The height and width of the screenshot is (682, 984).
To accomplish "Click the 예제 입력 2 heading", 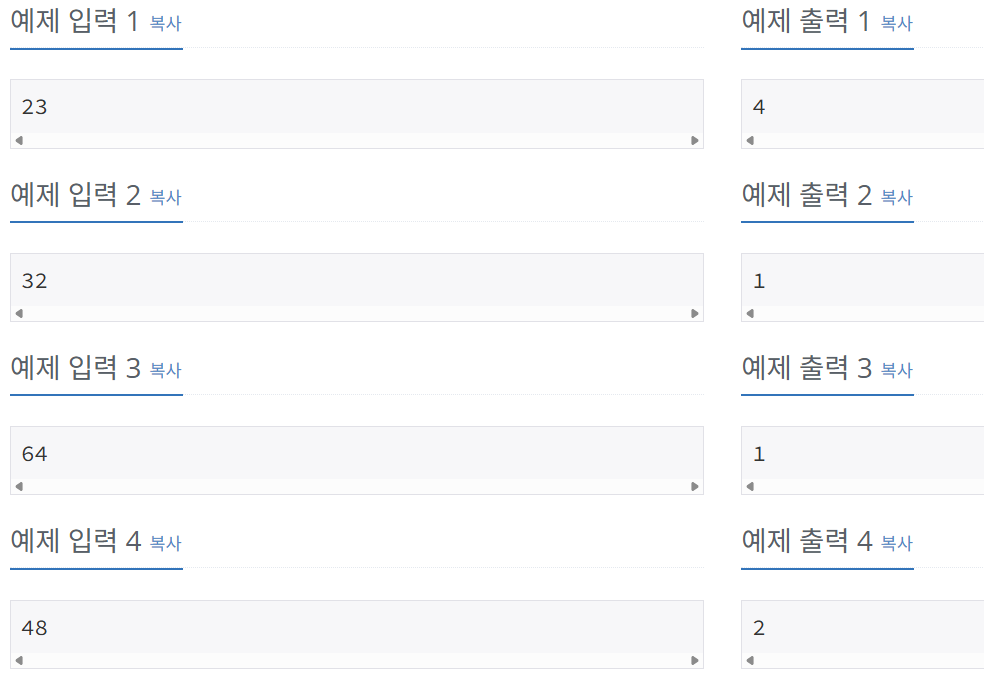I will pyautogui.click(x=76, y=196).
